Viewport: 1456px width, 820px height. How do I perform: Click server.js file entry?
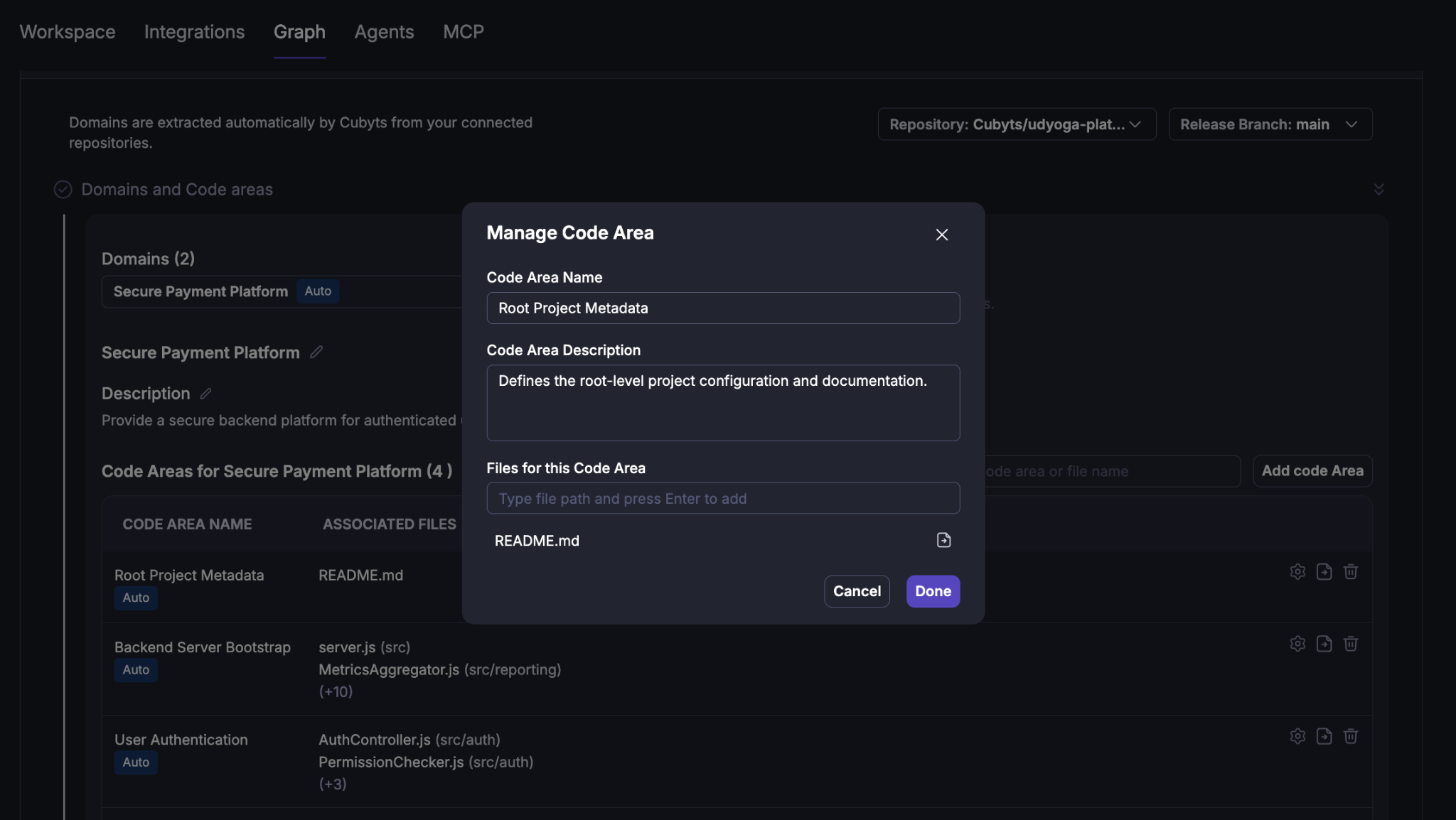point(364,647)
